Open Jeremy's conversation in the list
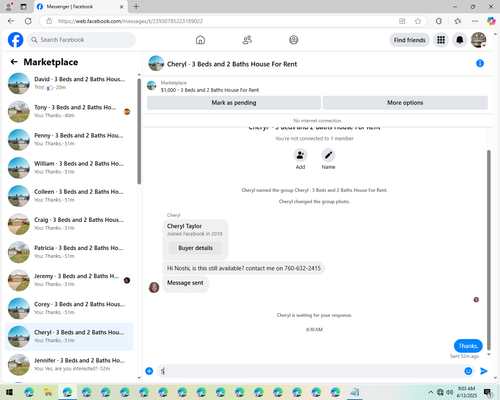Viewport: 500px width, 400px height. tap(69, 280)
